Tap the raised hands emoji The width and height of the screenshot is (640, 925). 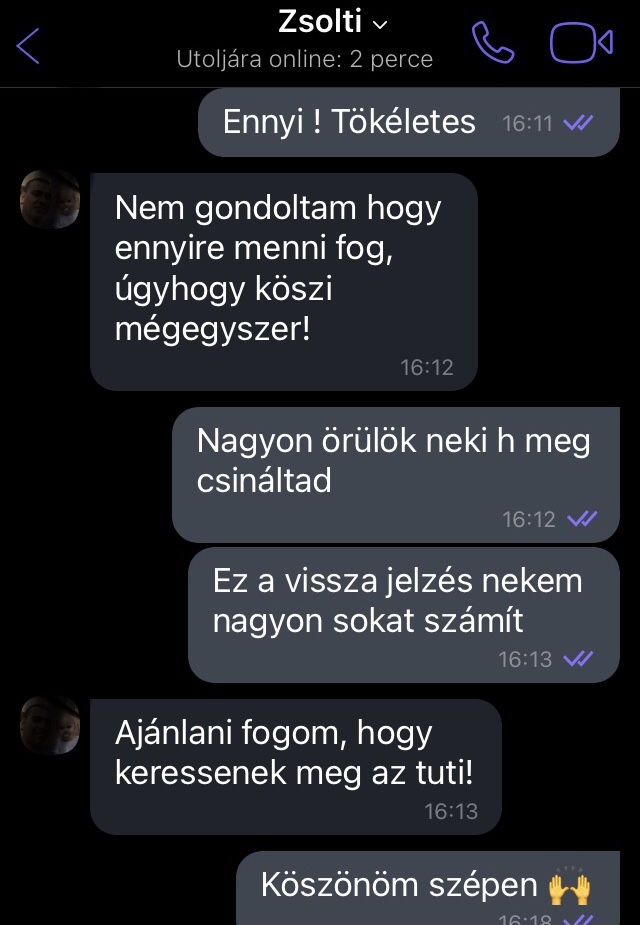pyautogui.click(x=569, y=886)
